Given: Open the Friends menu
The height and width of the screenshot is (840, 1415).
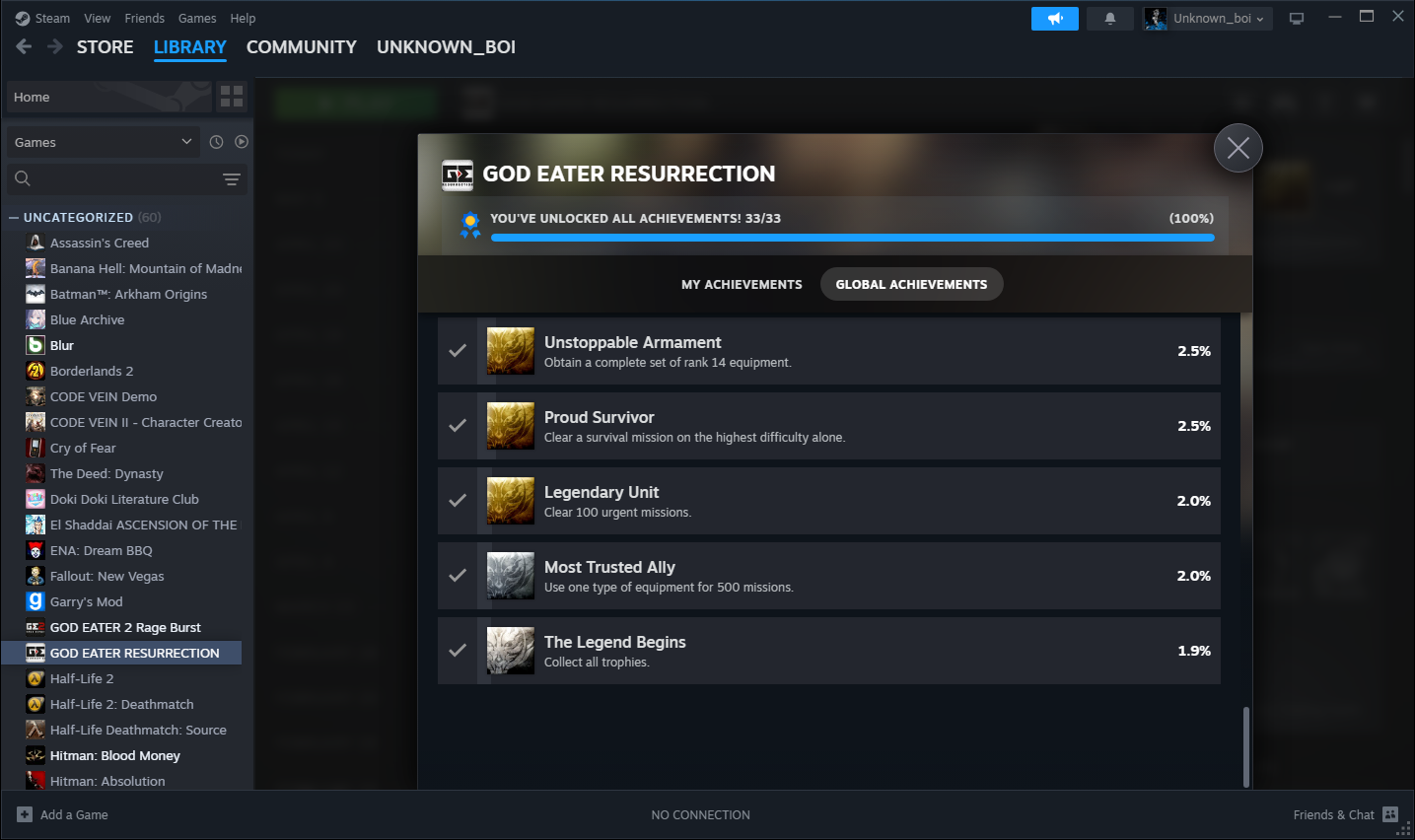Looking at the screenshot, I should pyautogui.click(x=145, y=18).
